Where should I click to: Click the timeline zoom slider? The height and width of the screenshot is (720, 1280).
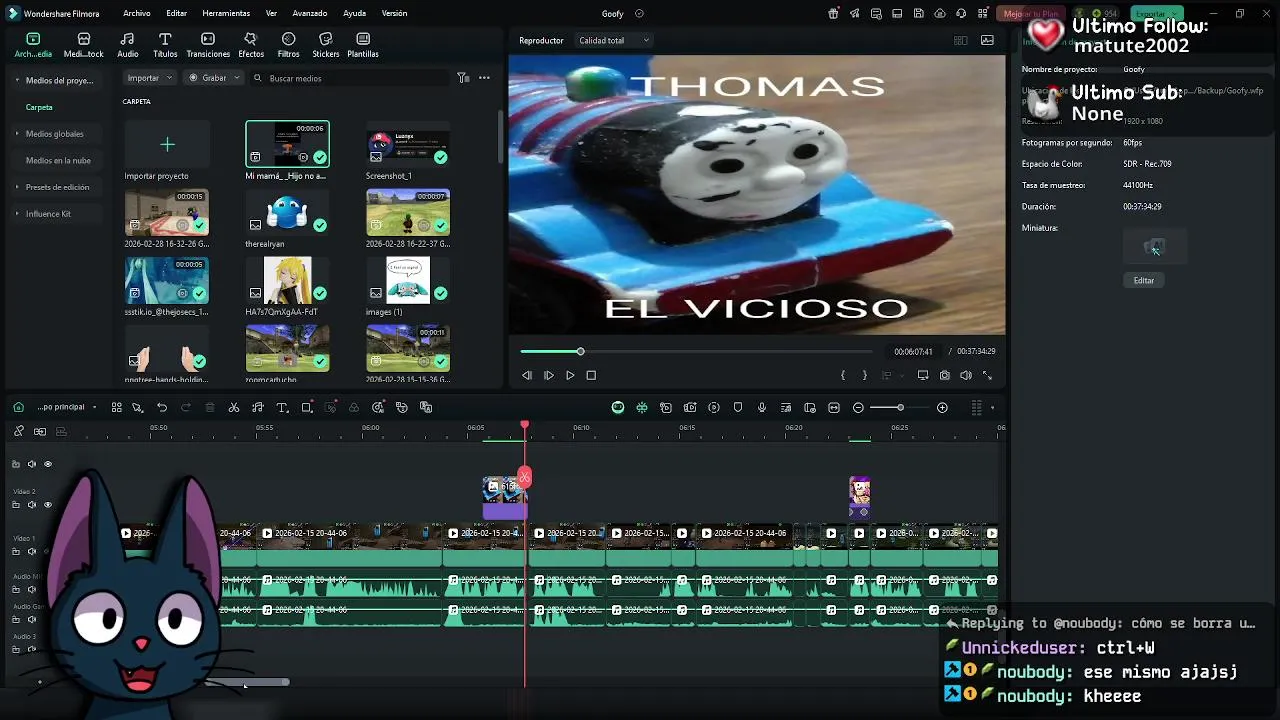(x=900, y=407)
